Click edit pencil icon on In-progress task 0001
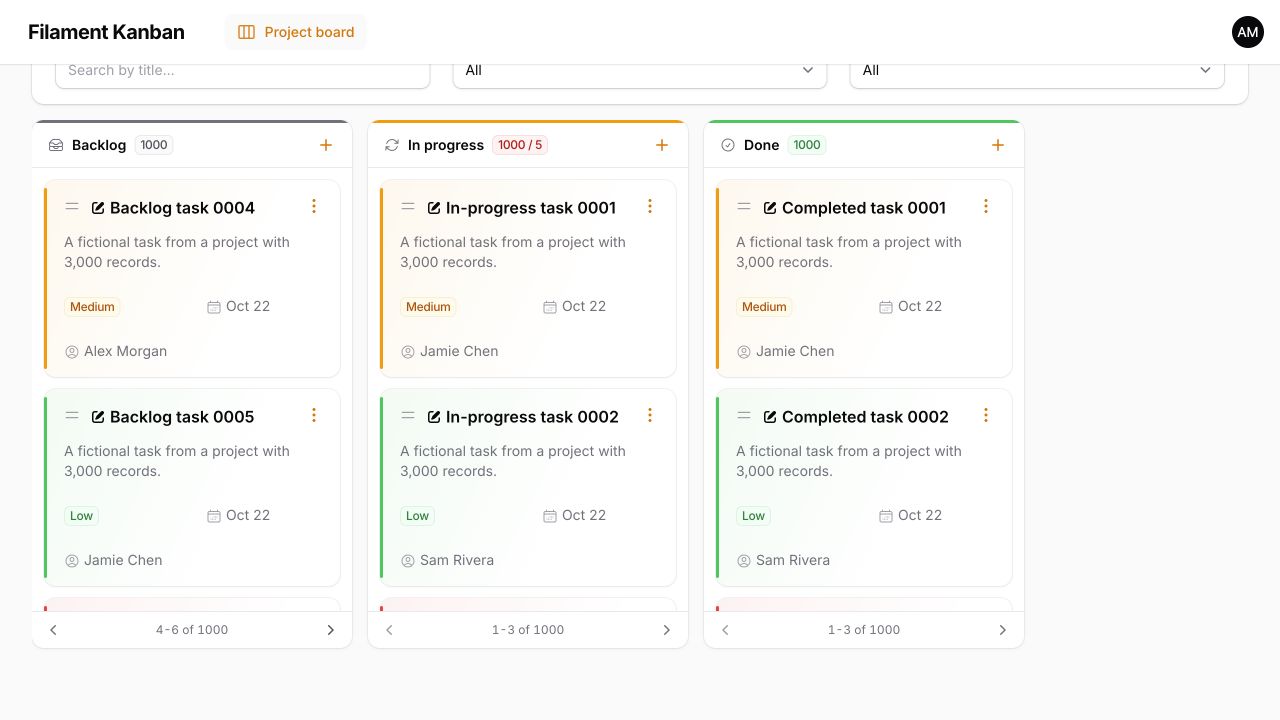Viewport: 1280px width, 720px height. pyautogui.click(x=434, y=208)
